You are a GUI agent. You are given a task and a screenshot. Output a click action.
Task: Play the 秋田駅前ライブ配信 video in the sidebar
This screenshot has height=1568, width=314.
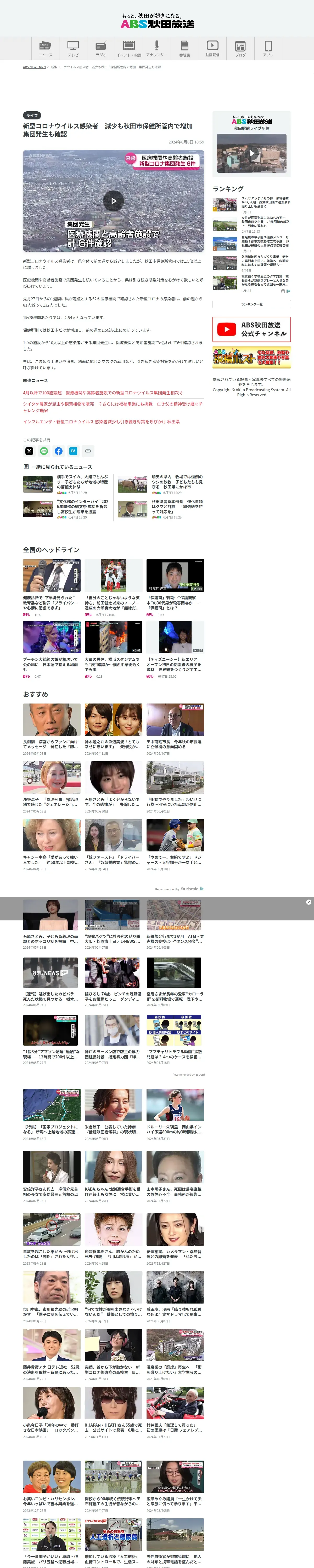point(252,153)
